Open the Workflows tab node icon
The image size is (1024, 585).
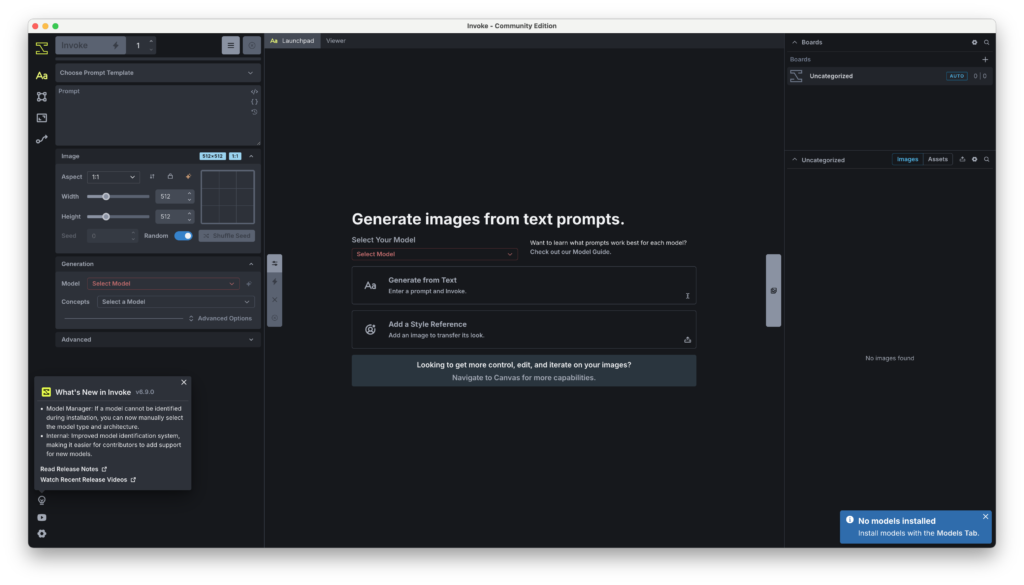click(x=42, y=97)
